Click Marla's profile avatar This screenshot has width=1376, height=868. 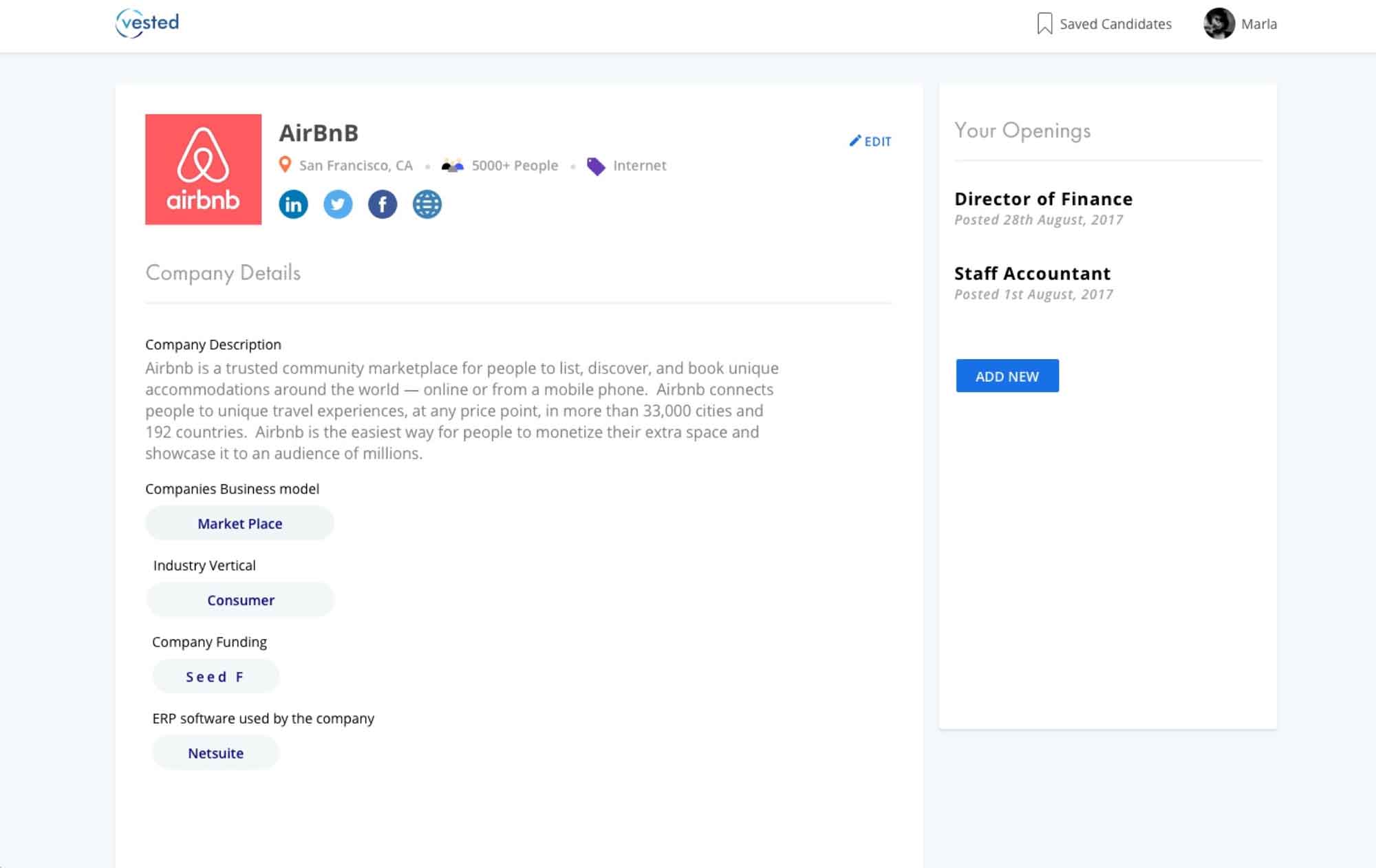[1219, 23]
